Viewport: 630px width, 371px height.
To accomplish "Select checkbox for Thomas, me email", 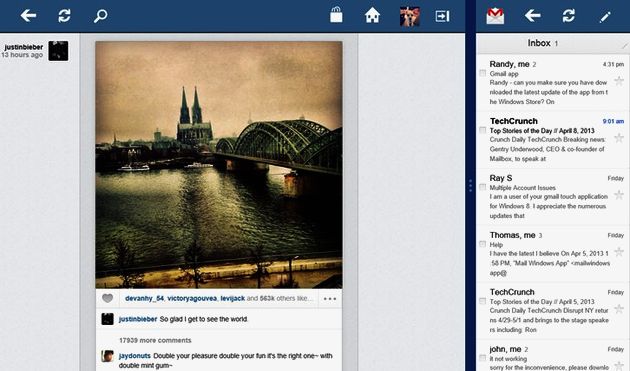I will click(x=482, y=244).
